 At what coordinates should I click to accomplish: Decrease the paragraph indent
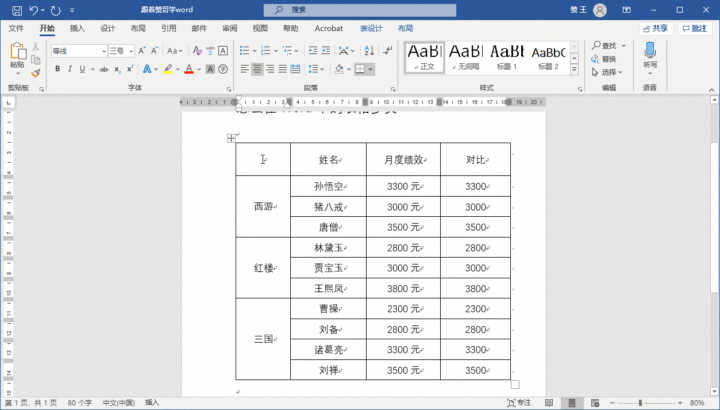pos(313,51)
